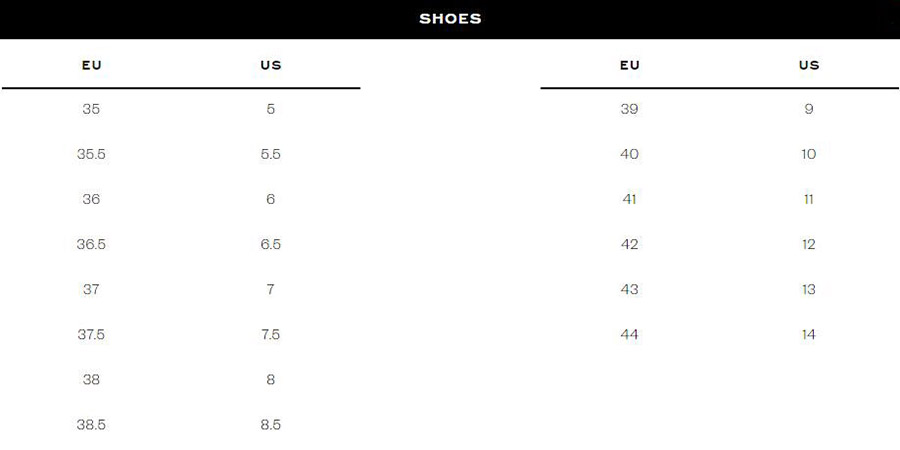Click EU size 39 cell
900x450 pixels.
click(x=630, y=109)
